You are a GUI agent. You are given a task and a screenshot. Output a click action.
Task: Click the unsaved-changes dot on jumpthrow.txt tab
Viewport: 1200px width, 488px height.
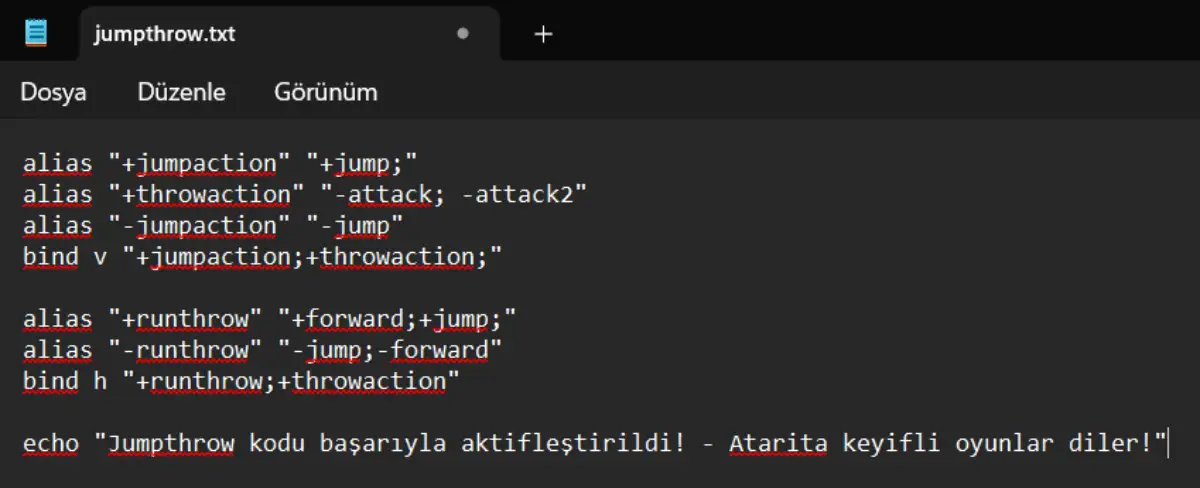[x=462, y=34]
